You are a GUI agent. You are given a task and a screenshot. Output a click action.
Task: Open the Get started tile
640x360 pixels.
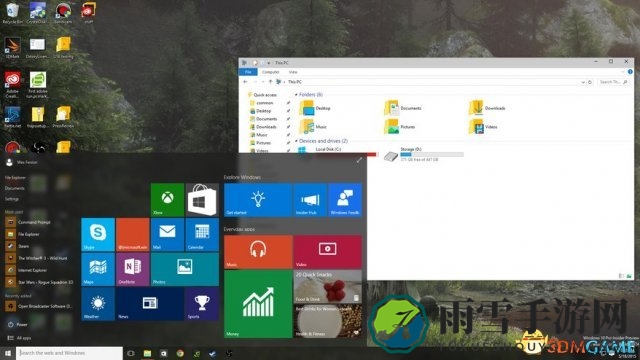pyautogui.click(x=258, y=200)
